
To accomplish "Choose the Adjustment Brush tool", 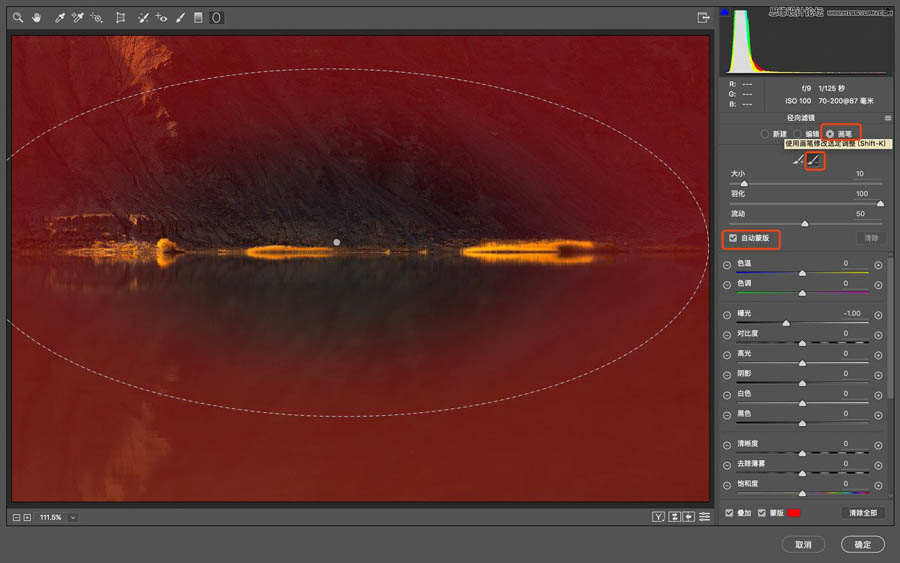I will 180,18.
